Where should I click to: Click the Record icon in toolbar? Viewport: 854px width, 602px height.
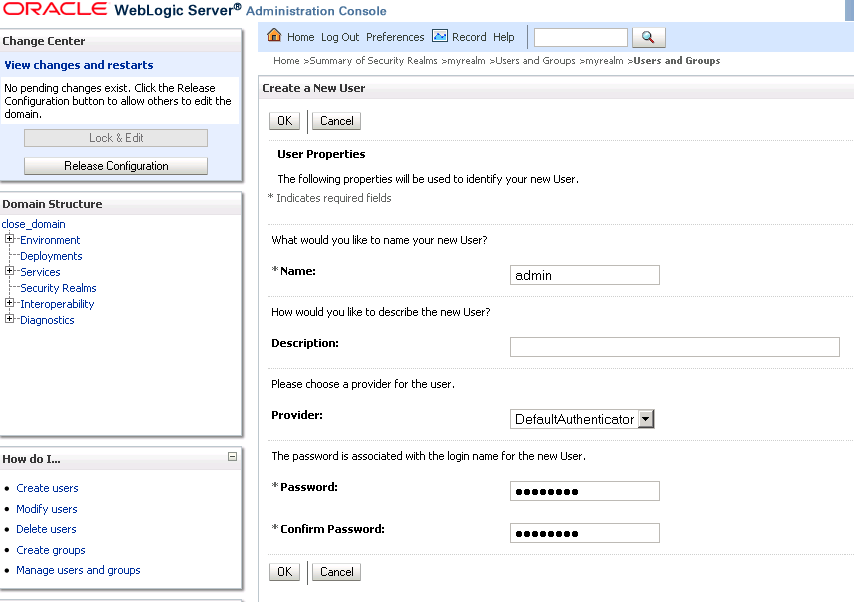440,36
